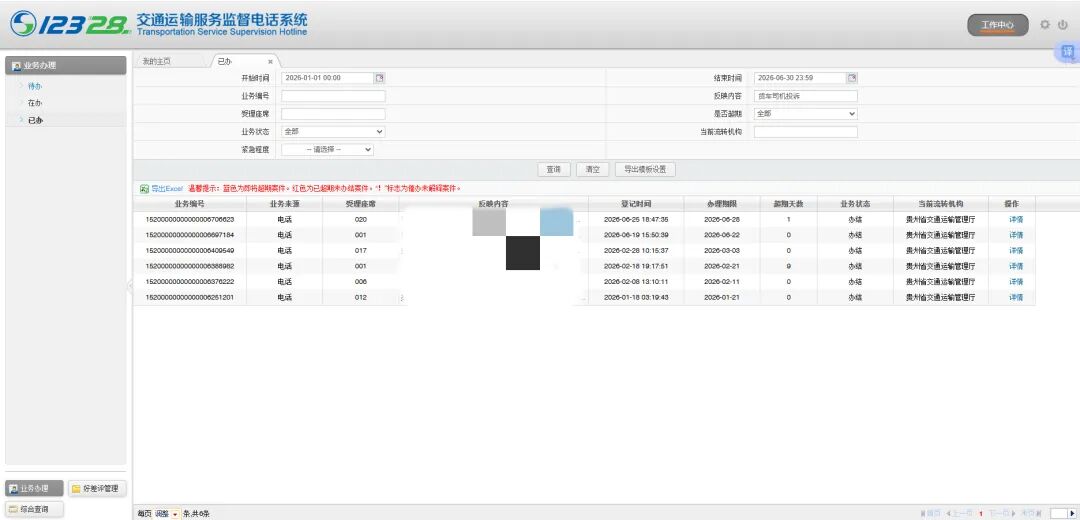The width and height of the screenshot is (1080, 520).
Task: Open 综合查询 module
Action: [34, 509]
